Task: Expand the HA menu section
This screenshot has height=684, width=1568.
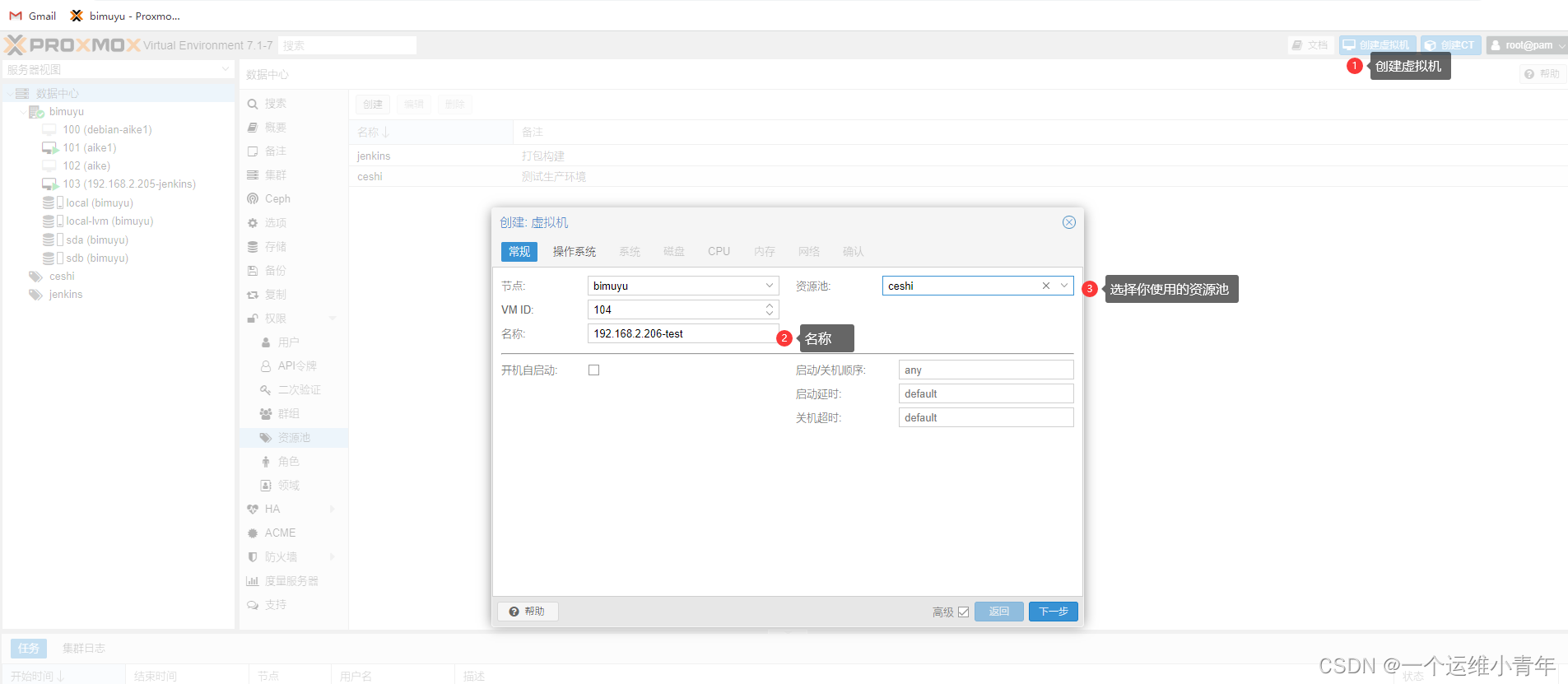Action: 333,510
